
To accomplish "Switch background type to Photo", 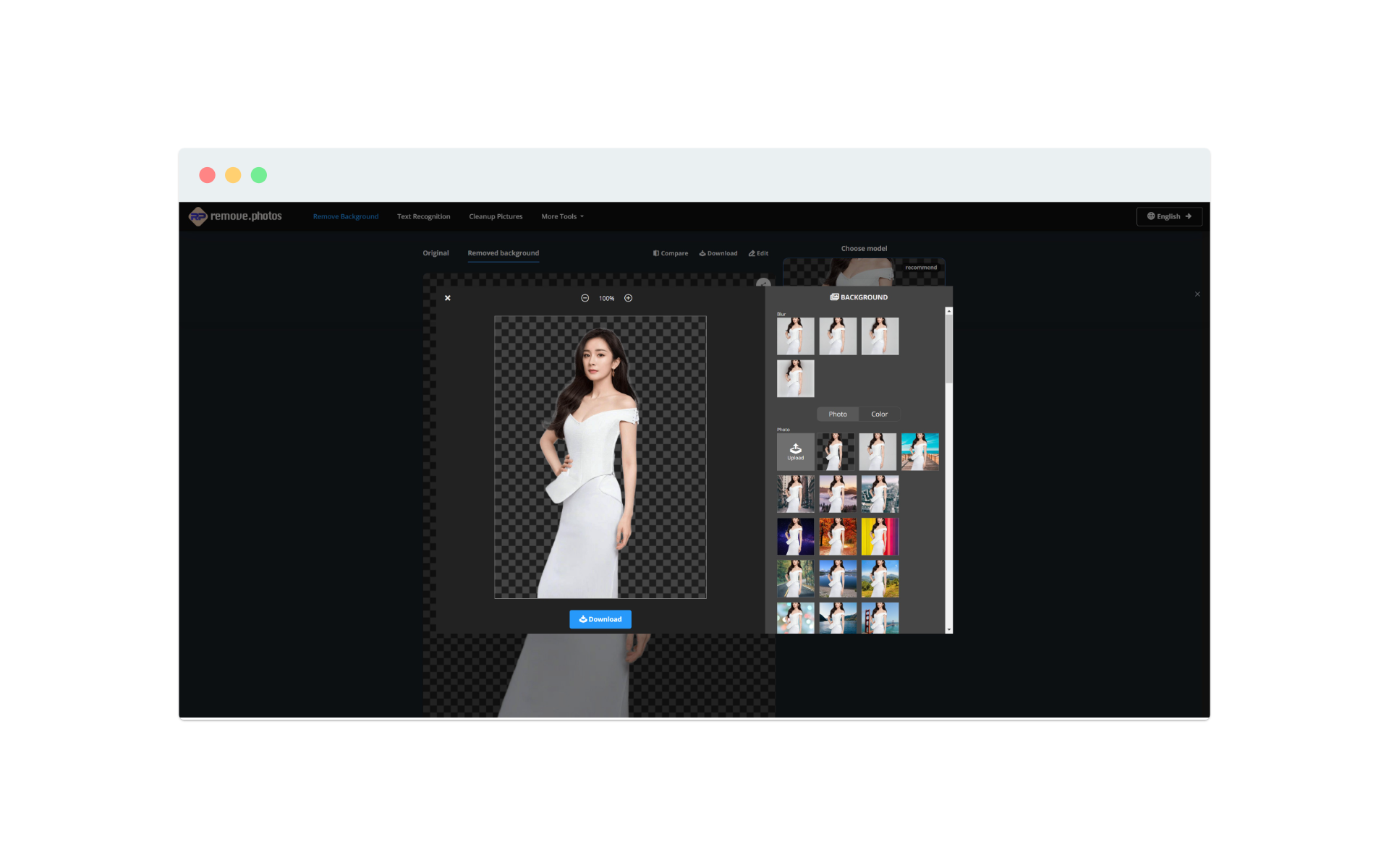I will tap(837, 414).
